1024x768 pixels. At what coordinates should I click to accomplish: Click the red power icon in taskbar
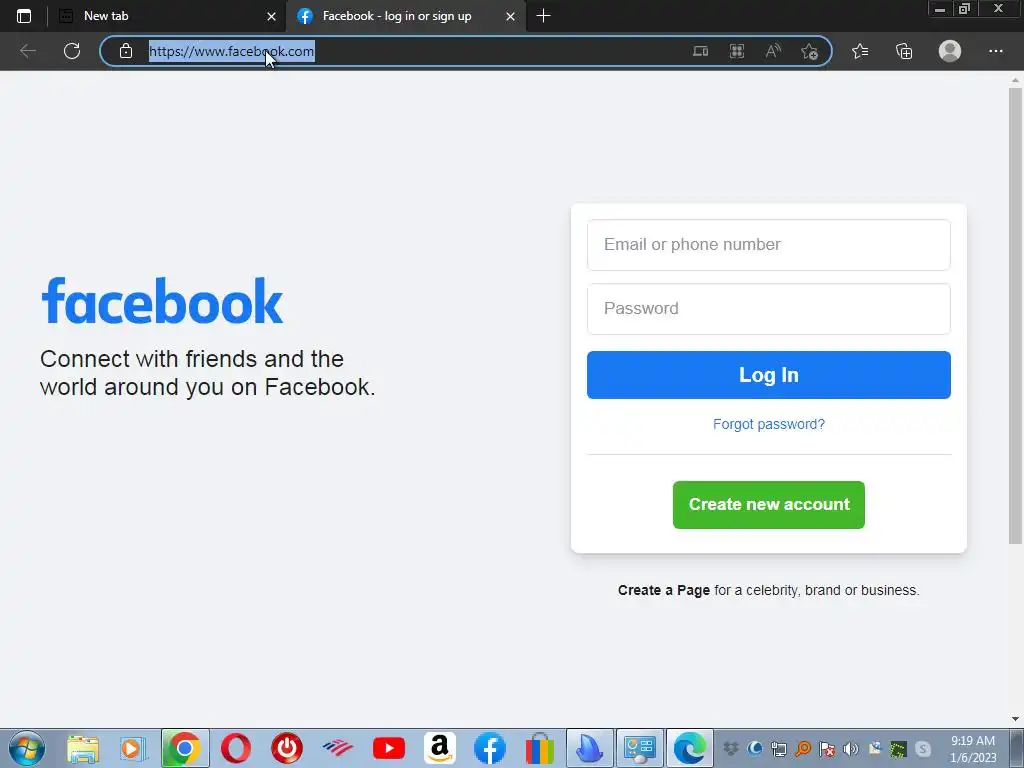pos(287,748)
